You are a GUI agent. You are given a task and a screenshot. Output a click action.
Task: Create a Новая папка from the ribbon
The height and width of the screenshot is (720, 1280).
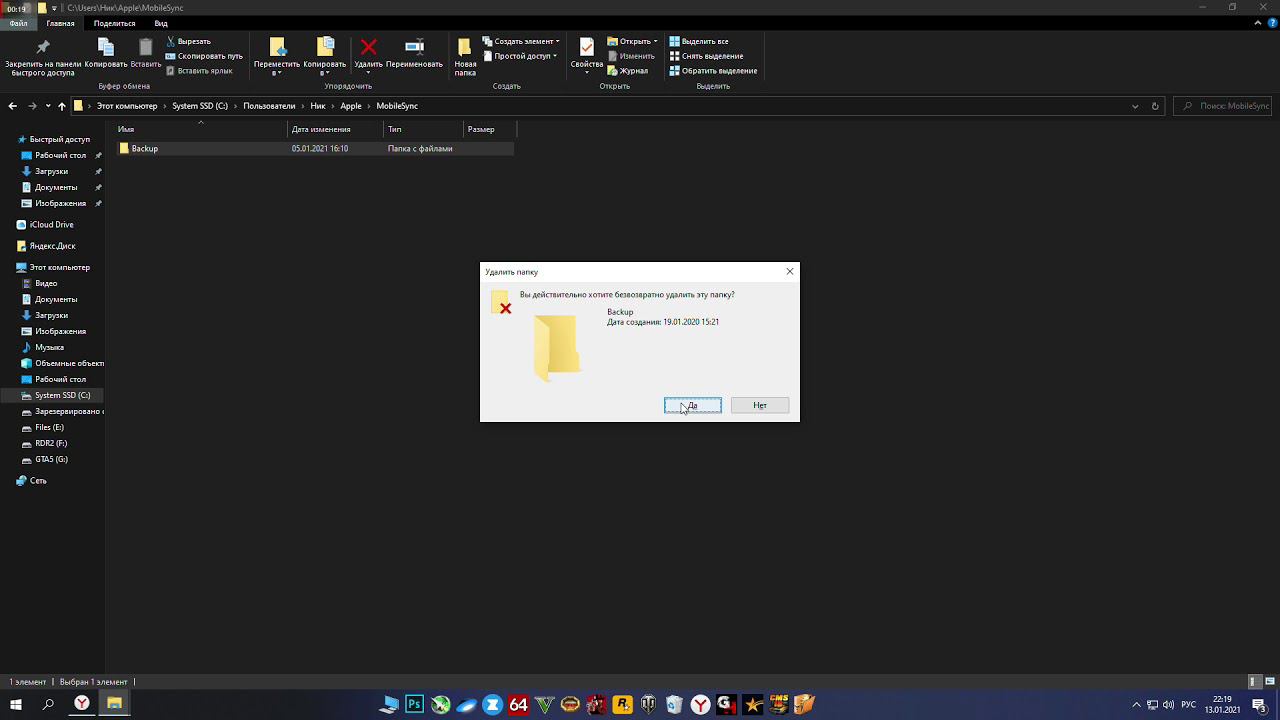[465, 57]
